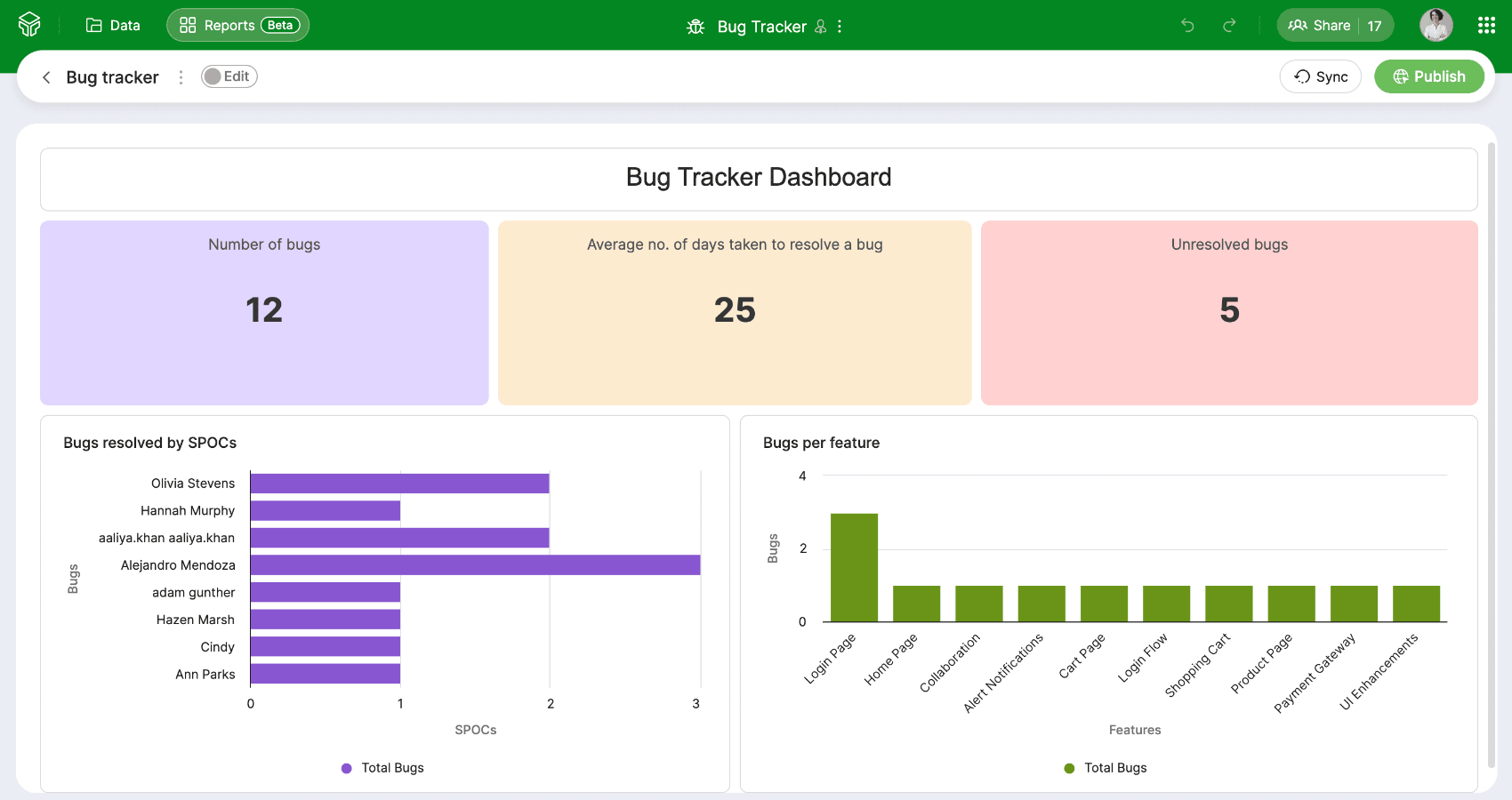The image size is (1512, 800).
Task: Click the adam gunther bar
Action: (x=326, y=592)
